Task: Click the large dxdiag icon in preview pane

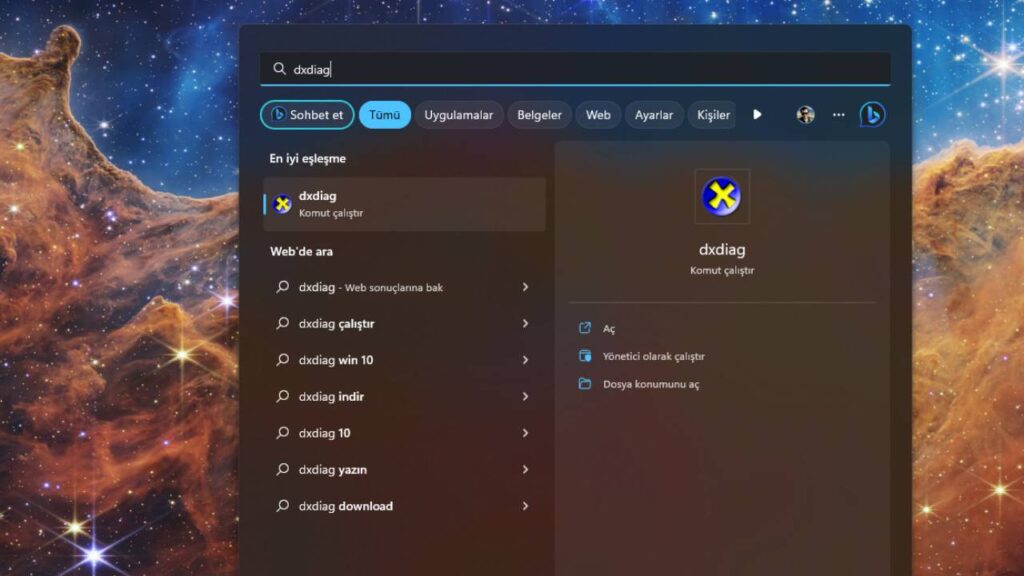Action: click(x=721, y=197)
